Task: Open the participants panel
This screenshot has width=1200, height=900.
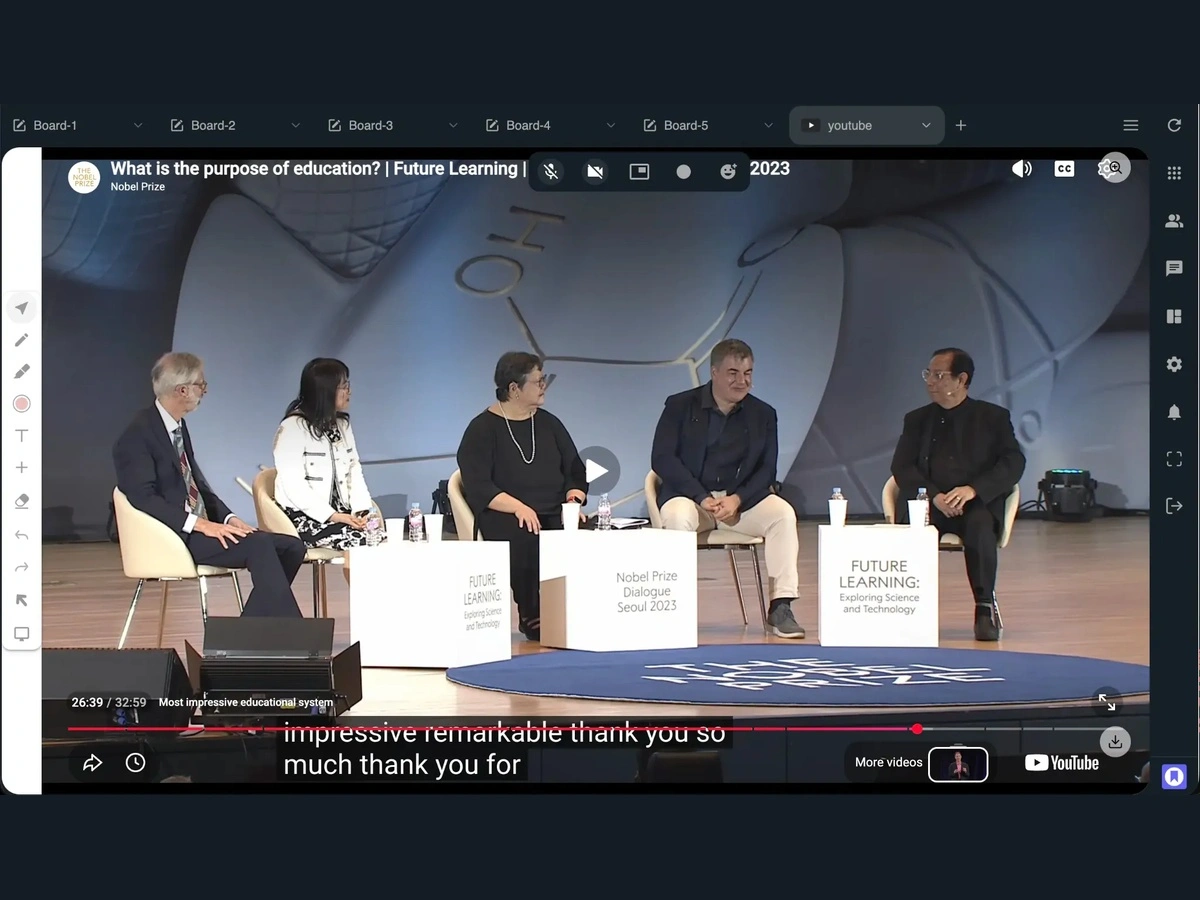Action: (1174, 221)
